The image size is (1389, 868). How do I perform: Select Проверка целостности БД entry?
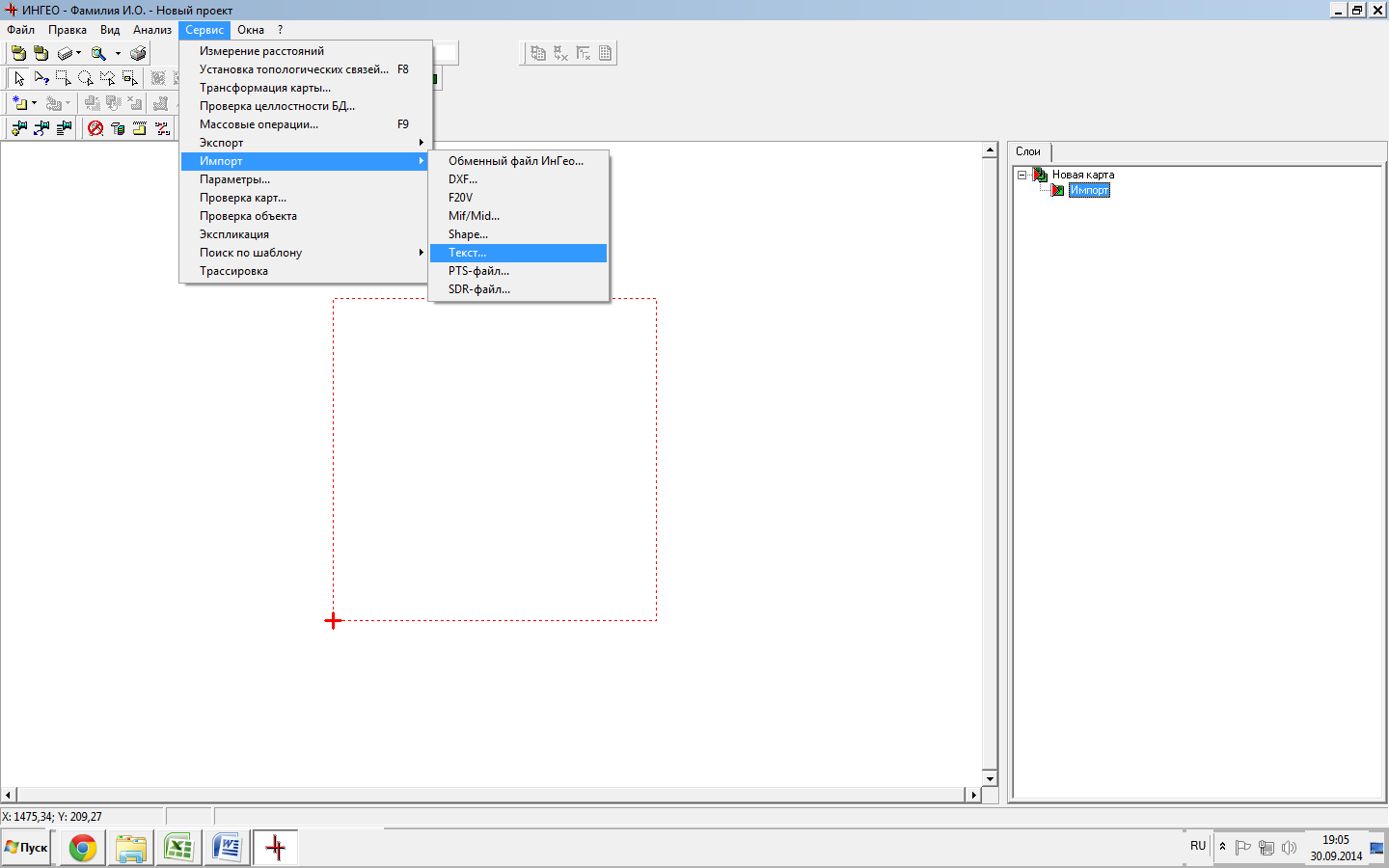click(305, 106)
